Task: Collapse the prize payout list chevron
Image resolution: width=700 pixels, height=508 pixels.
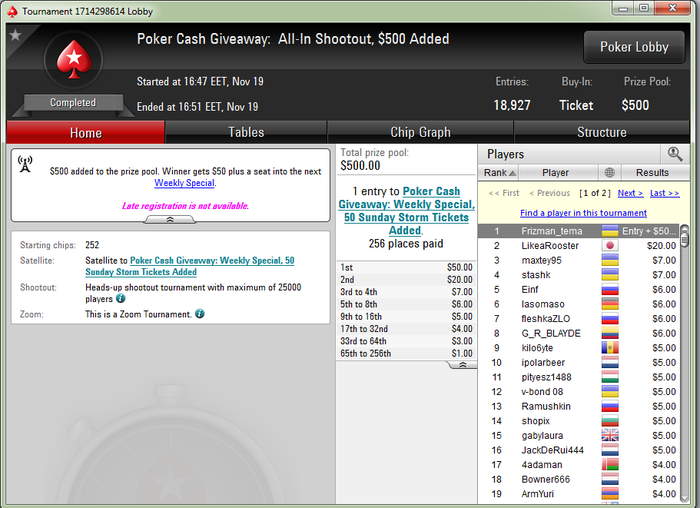Action: (x=462, y=365)
